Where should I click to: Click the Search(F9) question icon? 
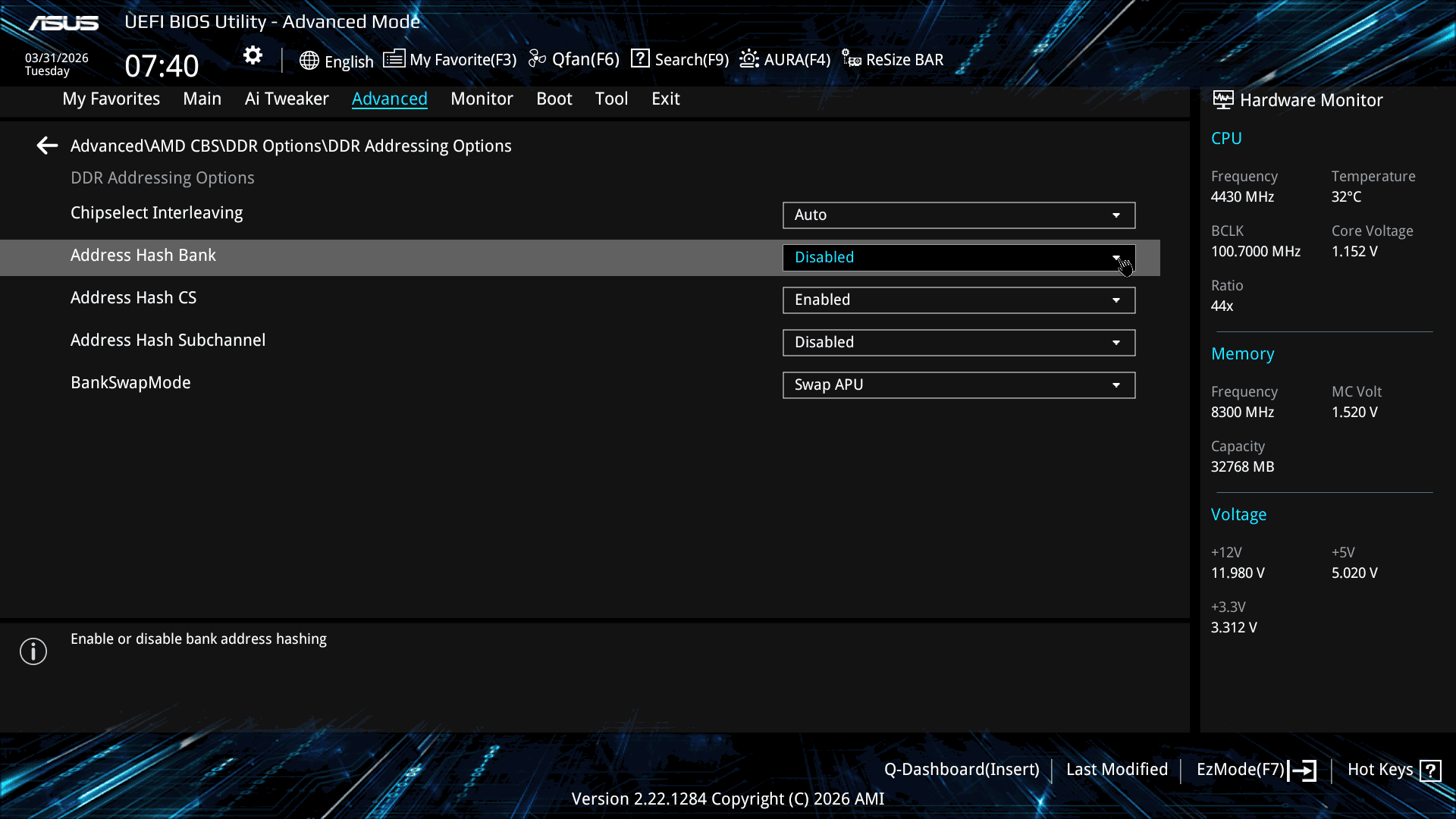tap(640, 59)
